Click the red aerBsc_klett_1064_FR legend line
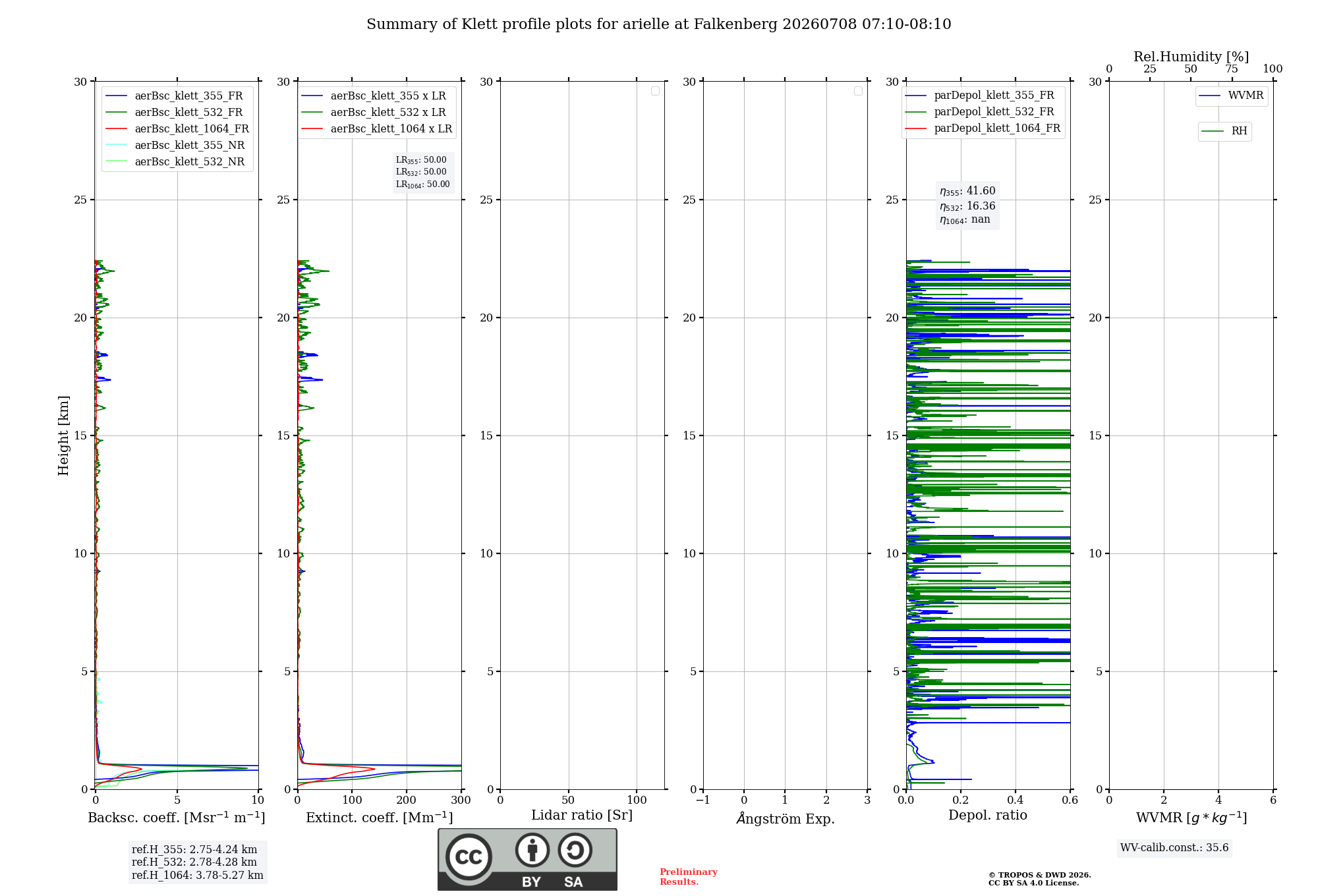This screenshot has width=1318, height=896. 116,129
